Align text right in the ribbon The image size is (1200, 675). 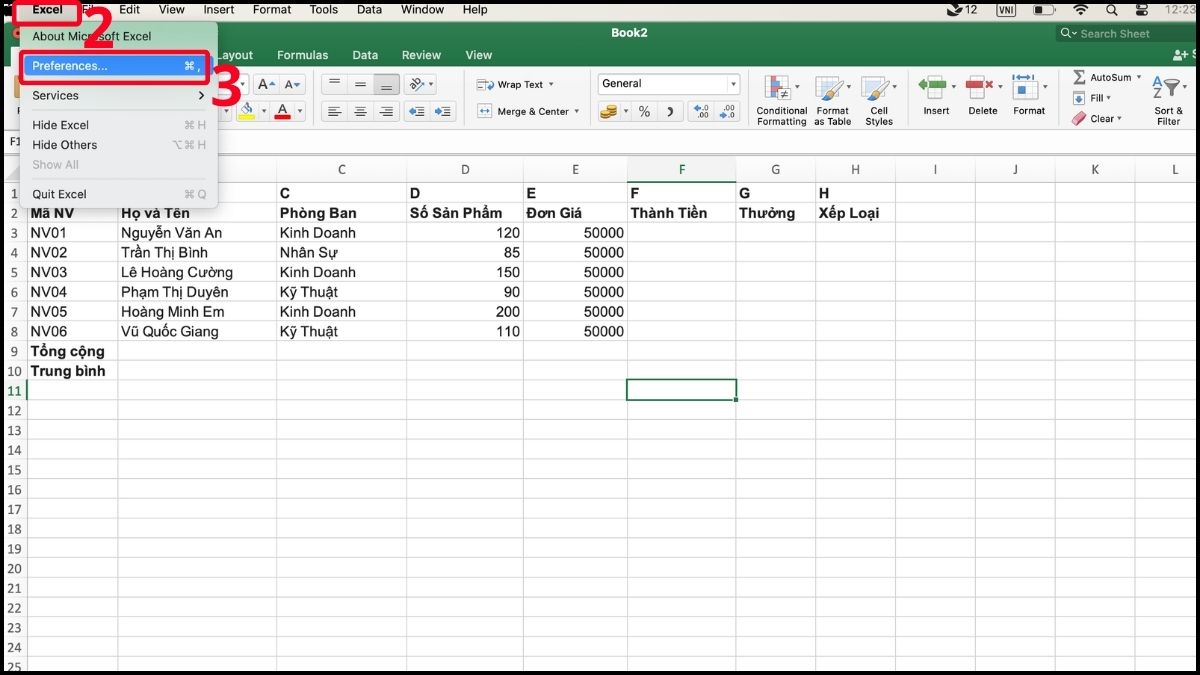pyautogui.click(x=387, y=112)
